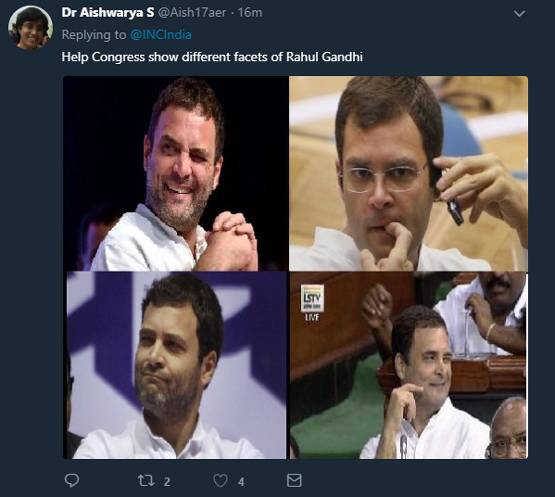This screenshot has width=555, height=497.
Task: Click the tweet text starting Help Congress
Action: click(x=212, y=57)
